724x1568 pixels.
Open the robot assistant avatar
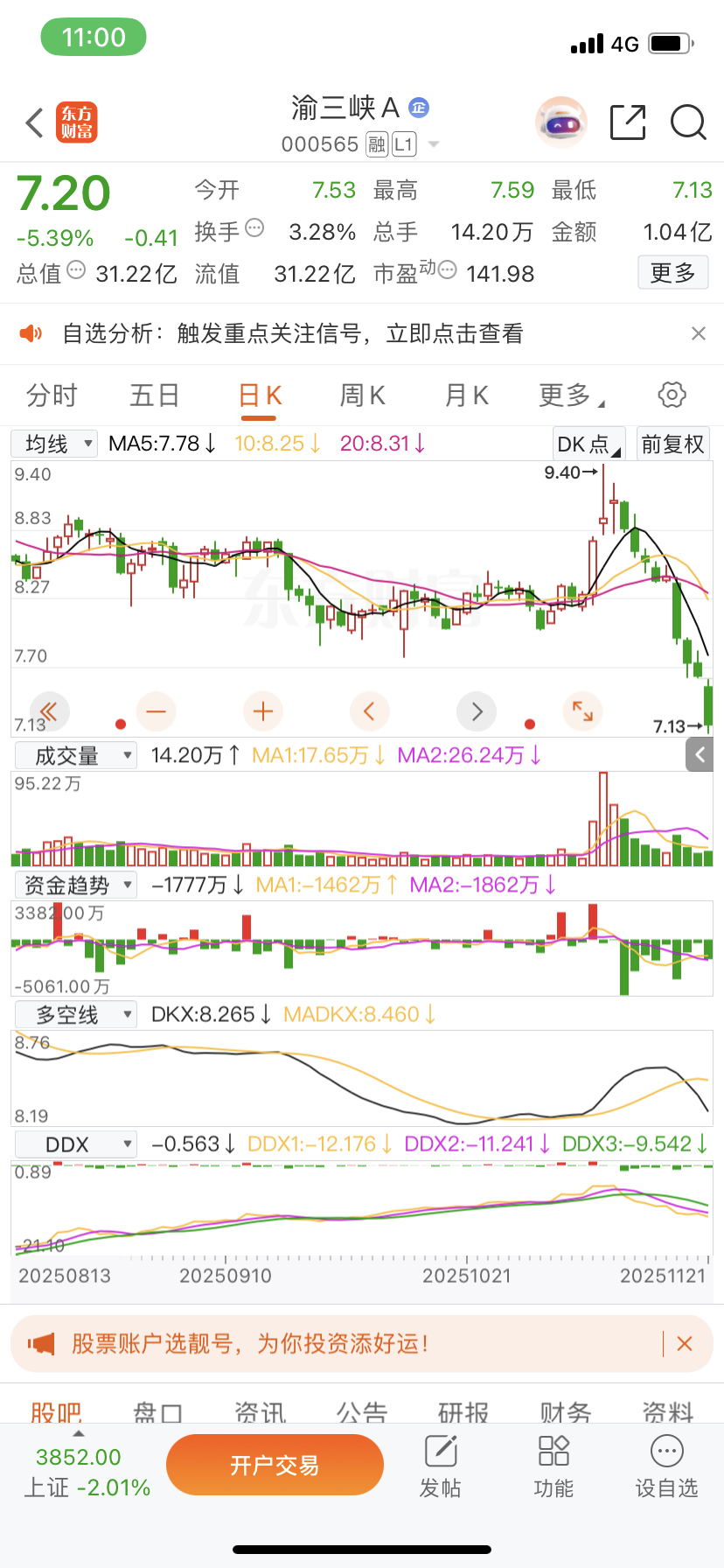click(560, 122)
